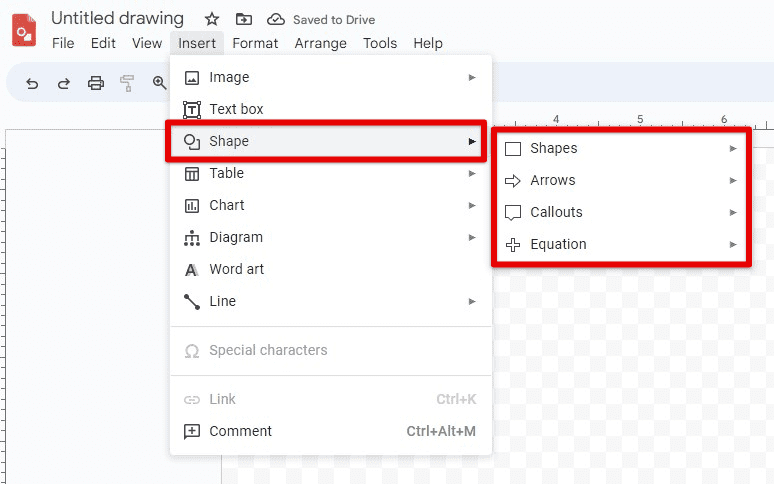Image resolution: width=774 pixels, height=484 pixels.
Task: Star the Untitled drawing document
Action: (x=212, y=20)
